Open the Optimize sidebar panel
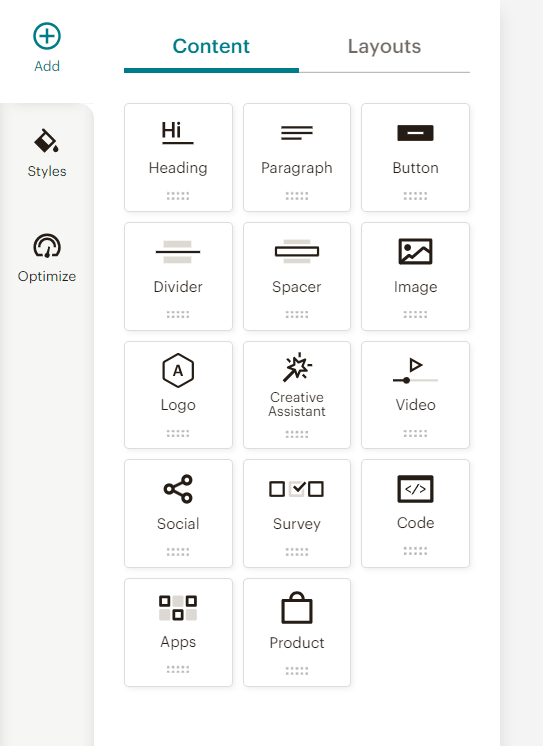Image resolution: width=543 pixels, height=746 pixels. click(x=47, y=258)
